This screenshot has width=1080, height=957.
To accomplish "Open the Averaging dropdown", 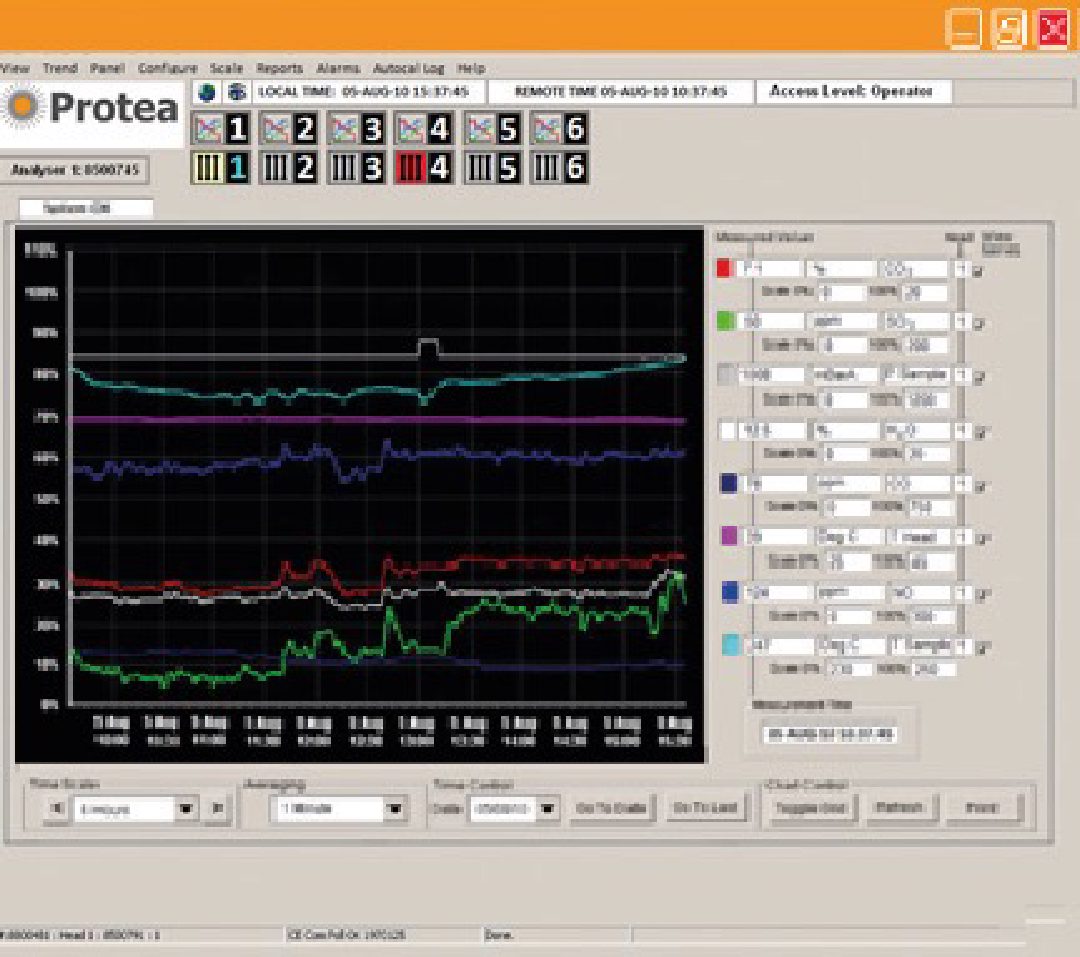I will point(396,809).
